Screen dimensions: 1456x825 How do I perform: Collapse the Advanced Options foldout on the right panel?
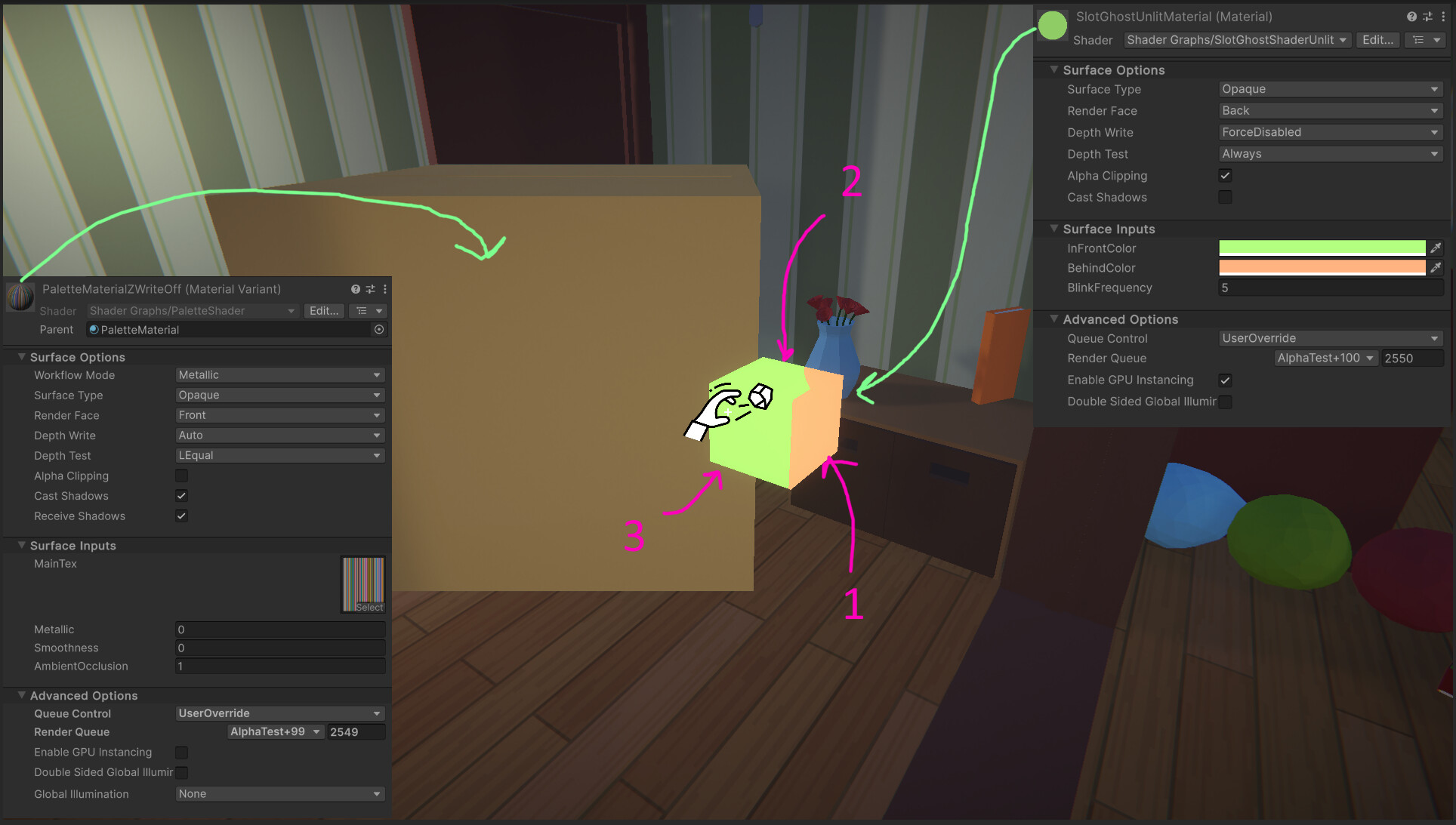(x=1055, y=319)
